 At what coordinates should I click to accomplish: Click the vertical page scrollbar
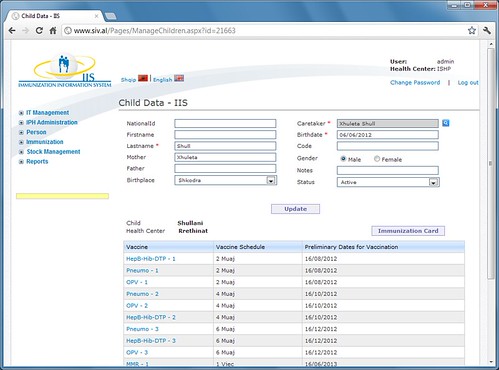pyautogui.click(x=490, y=163)
